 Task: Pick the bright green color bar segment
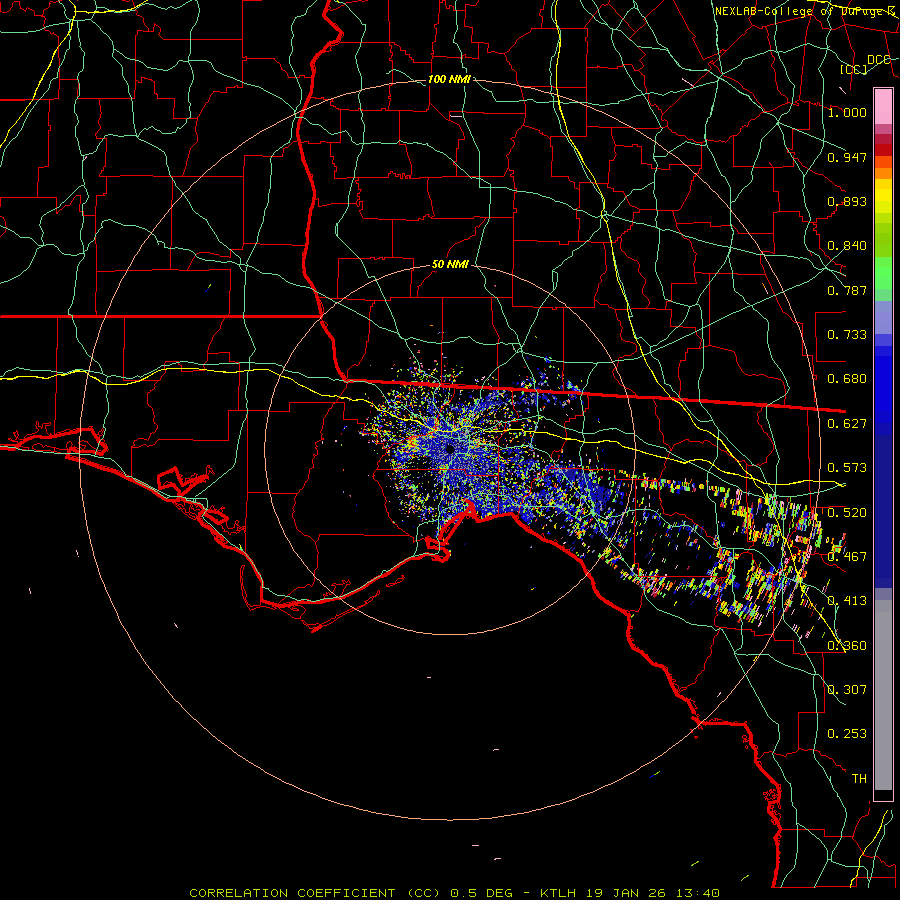tap(883, 273)
